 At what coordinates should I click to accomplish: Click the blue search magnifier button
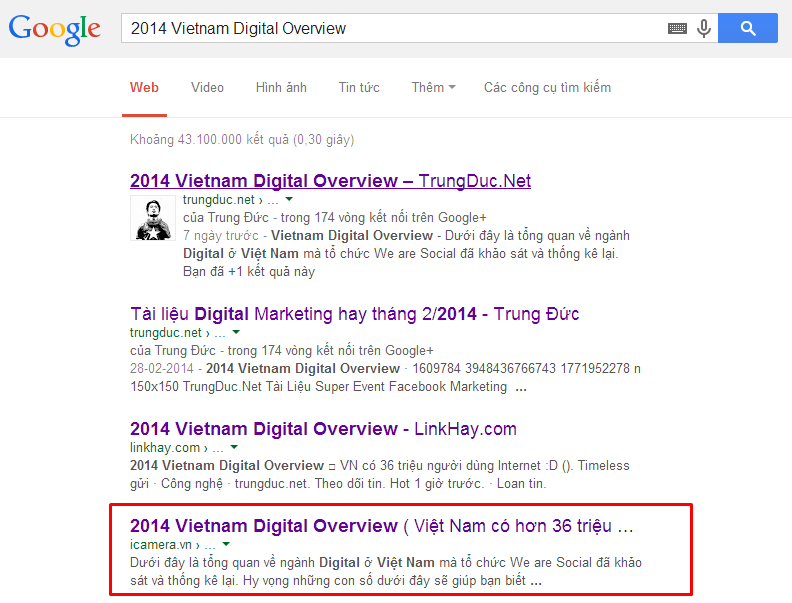coord(748,28)
